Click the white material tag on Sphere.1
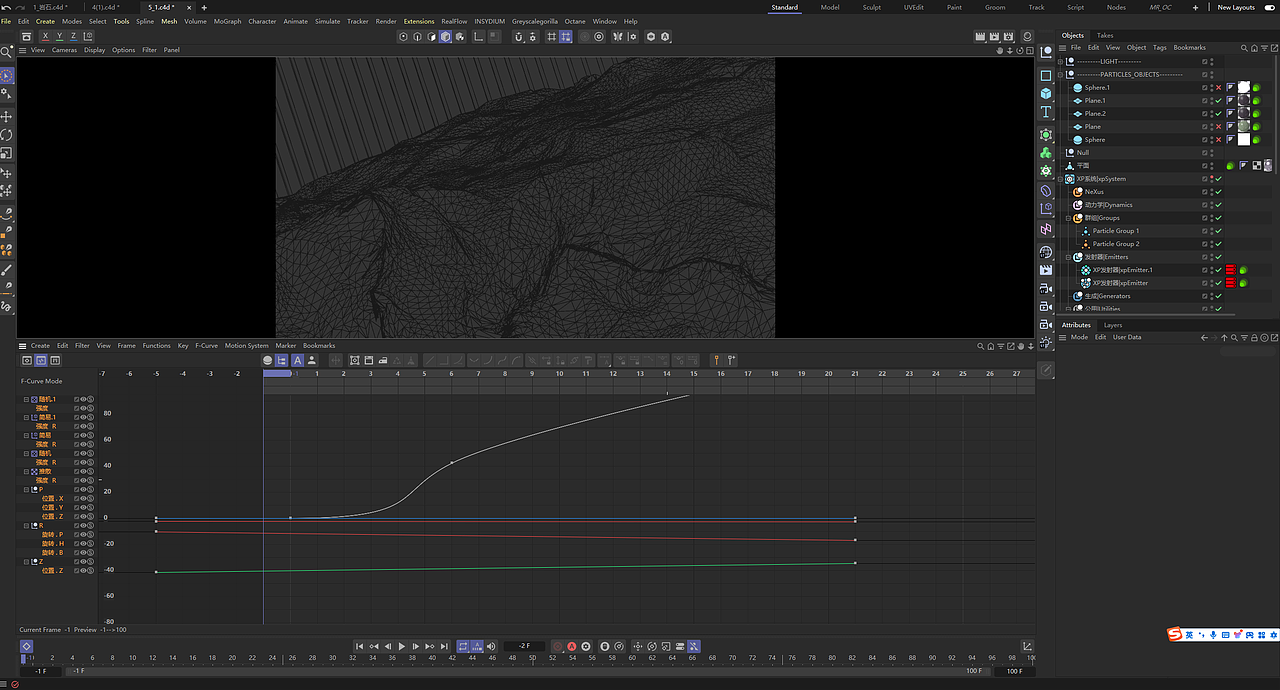 click(1243, 87)
